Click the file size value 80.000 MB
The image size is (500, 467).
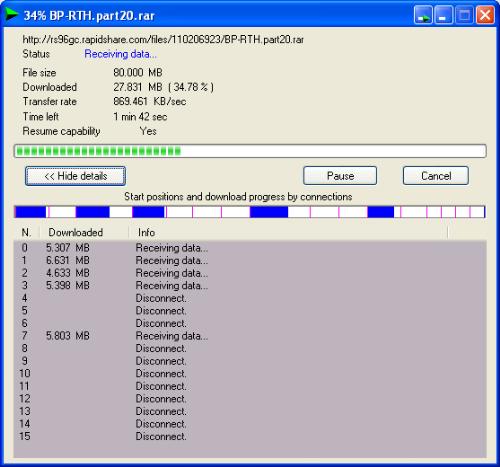[x=138, y=72]
